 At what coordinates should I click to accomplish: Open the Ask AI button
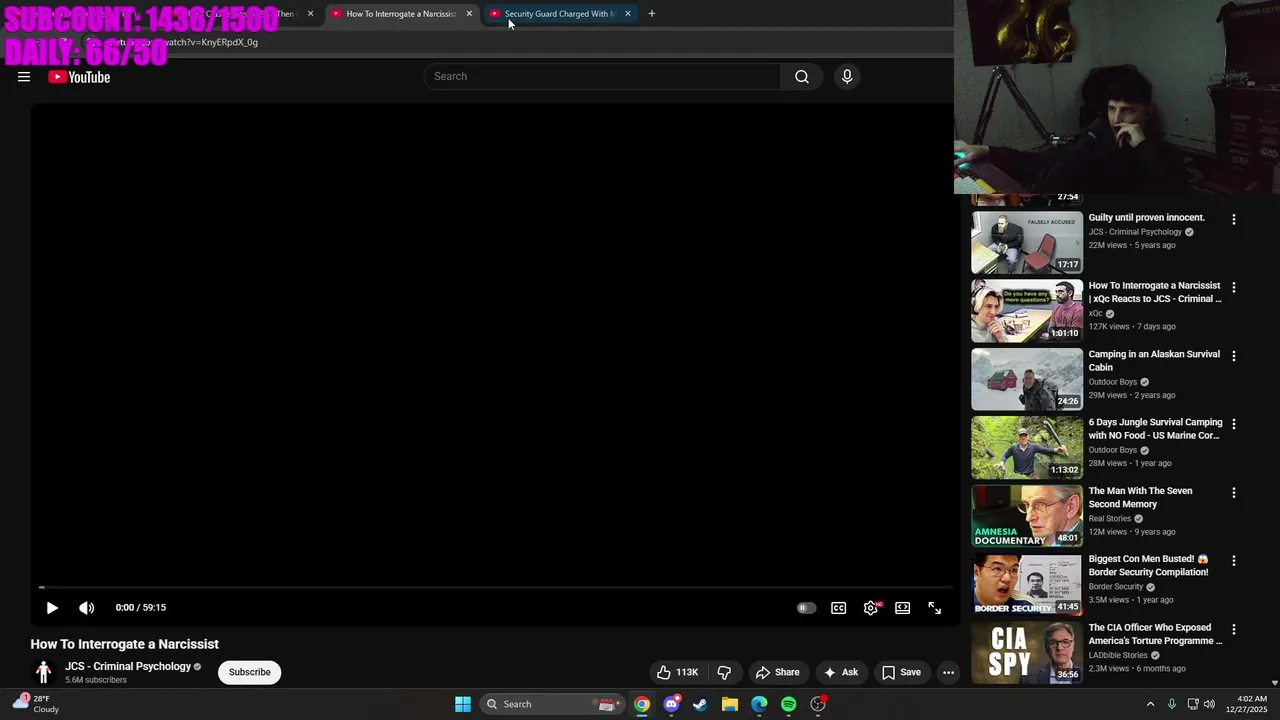tap(840, 672)
